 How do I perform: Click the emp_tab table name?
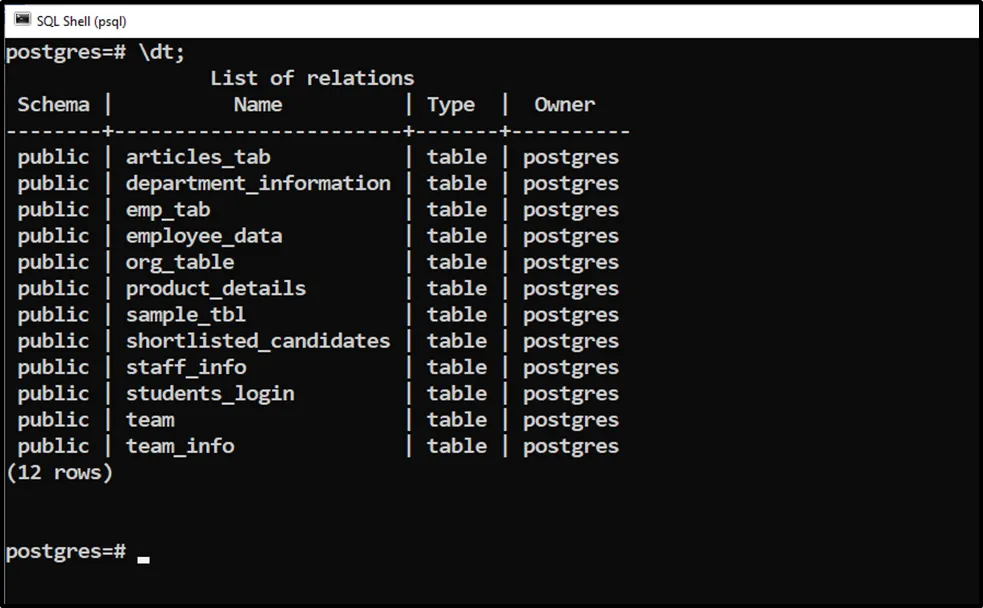168,210
